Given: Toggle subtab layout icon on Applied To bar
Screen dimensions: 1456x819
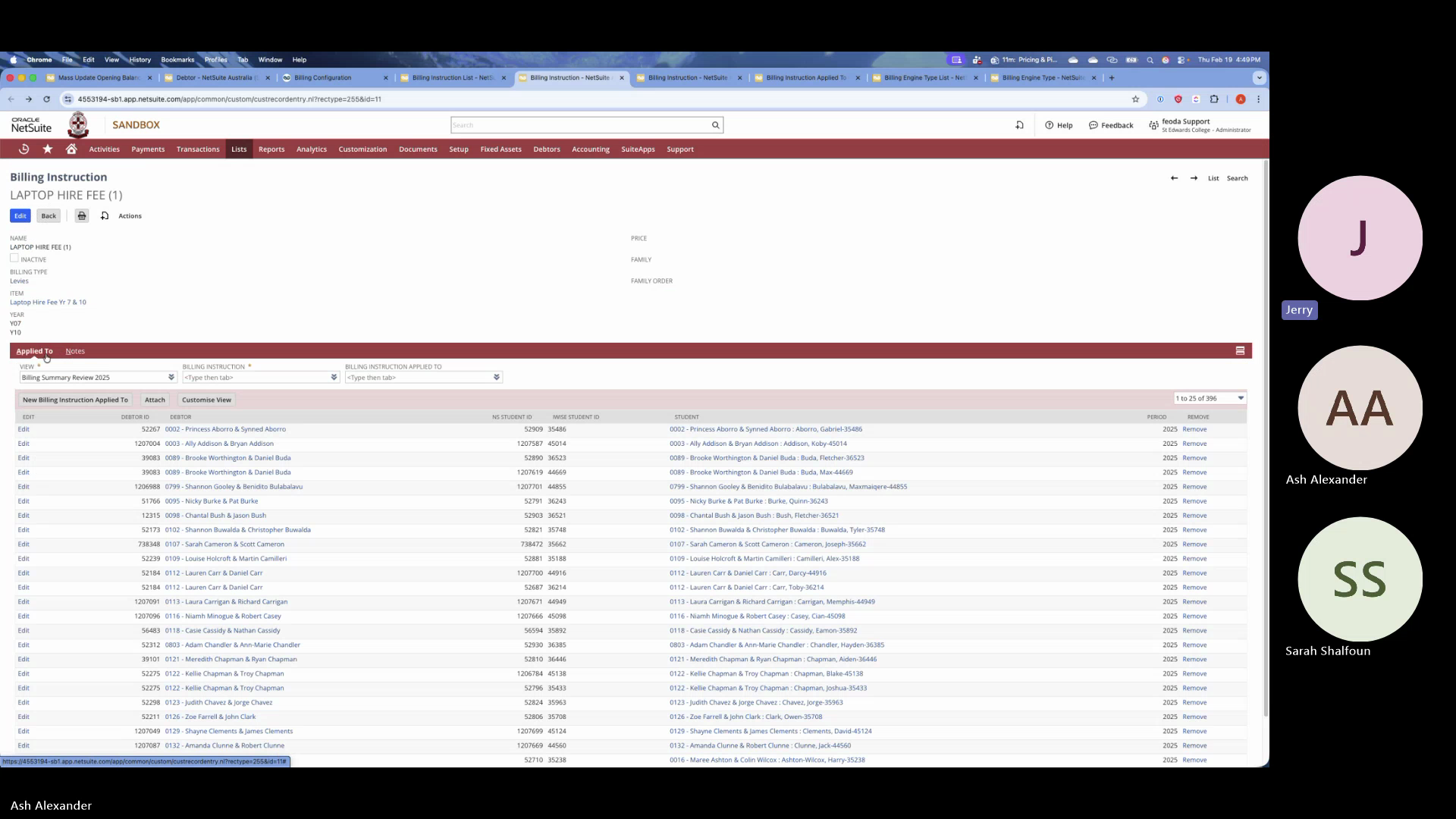Looking at the screenshot, I should pos(1240,351).
